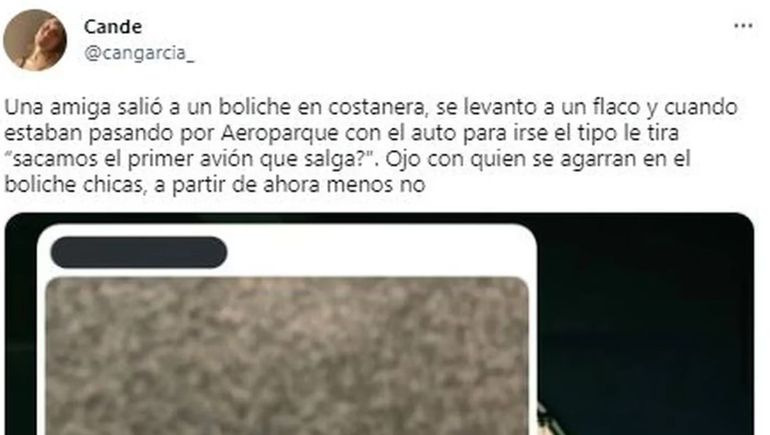
Task: Select the white card header beside the redacted pill
Action: coord(381,252)
